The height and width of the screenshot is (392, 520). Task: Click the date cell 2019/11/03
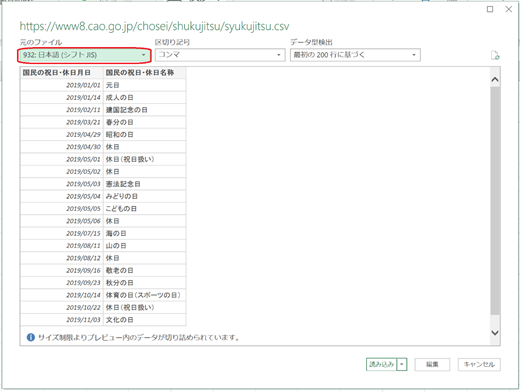62,320
